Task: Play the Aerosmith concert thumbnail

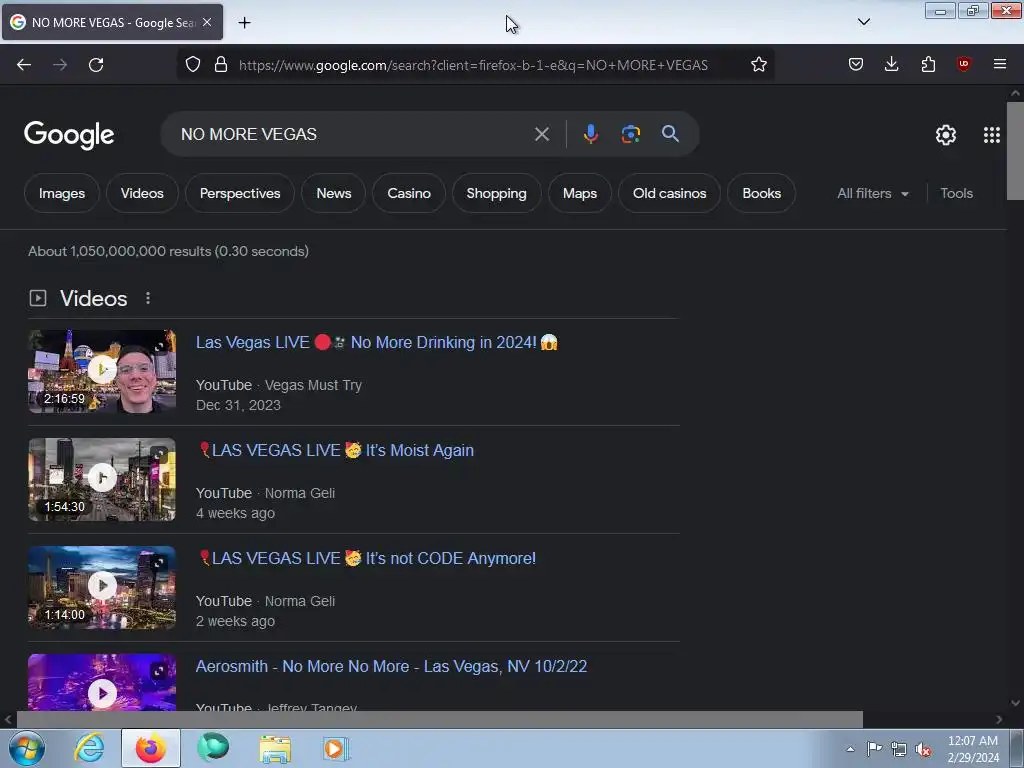Action: (102, 682)
